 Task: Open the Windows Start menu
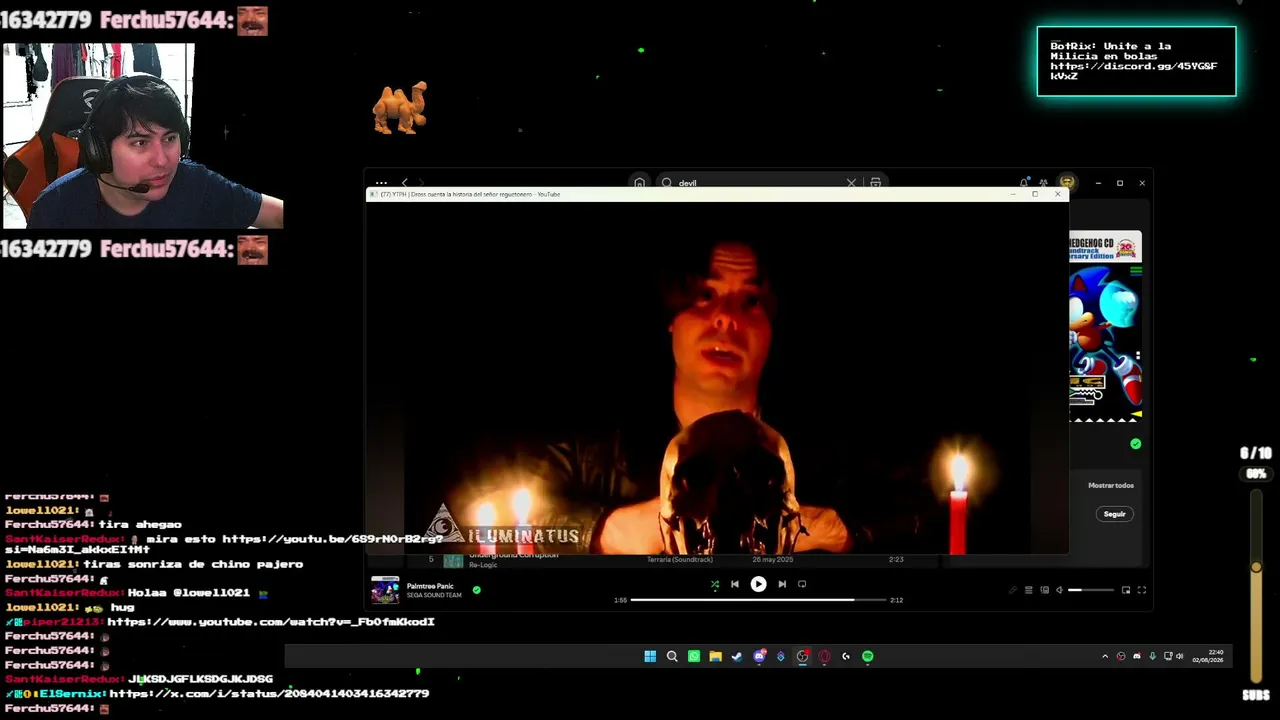pos(650,656)
